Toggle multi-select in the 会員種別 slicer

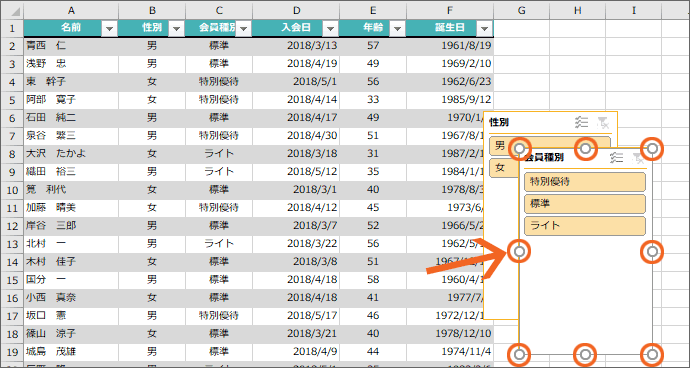coord(617,158)
